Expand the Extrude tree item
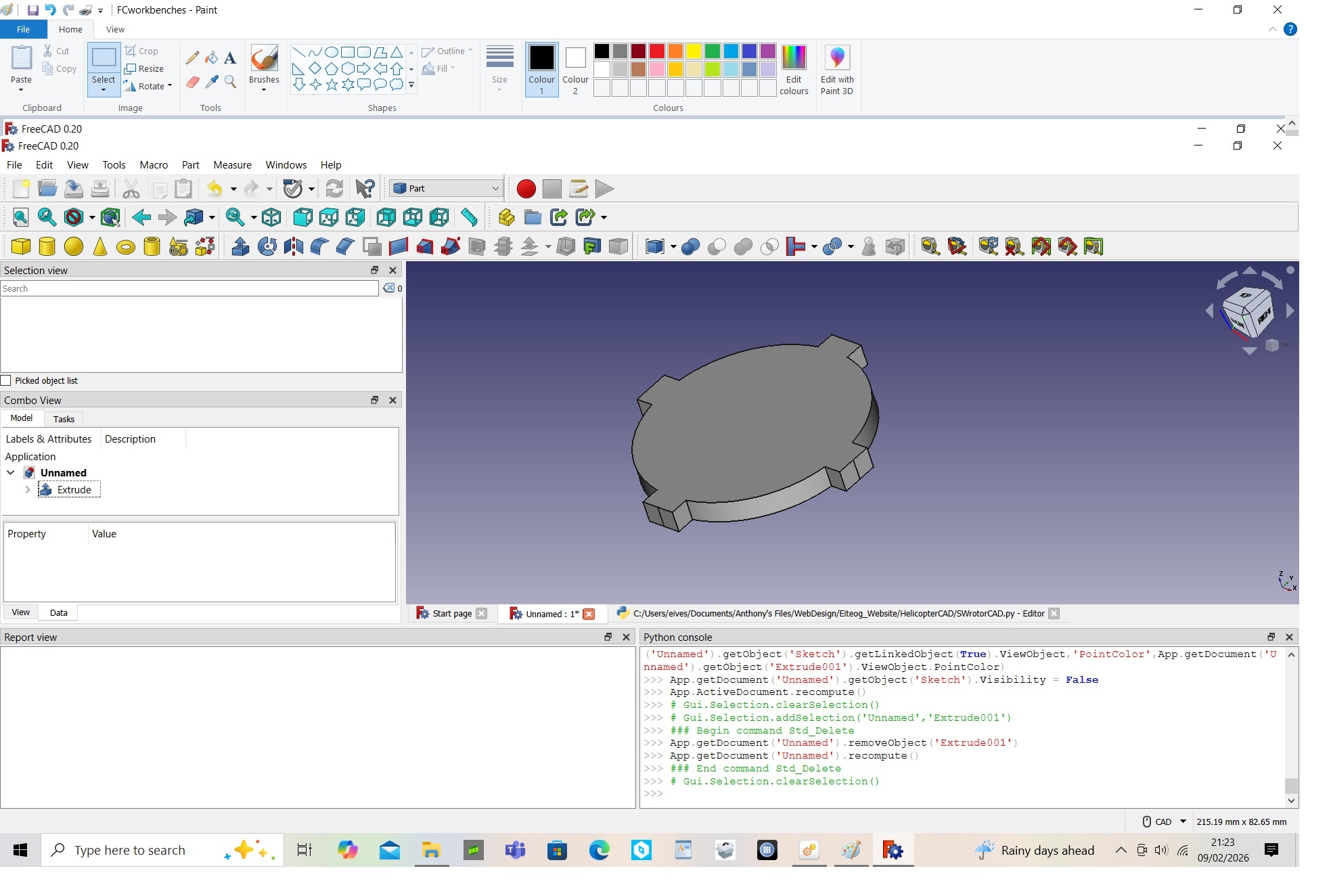This screenshot has height=896, width=1331. [x=28, y=489]
